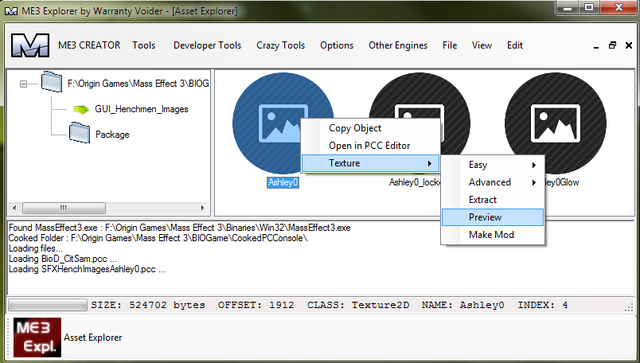Close the inner Asset Explorer child window

point(629,45)
